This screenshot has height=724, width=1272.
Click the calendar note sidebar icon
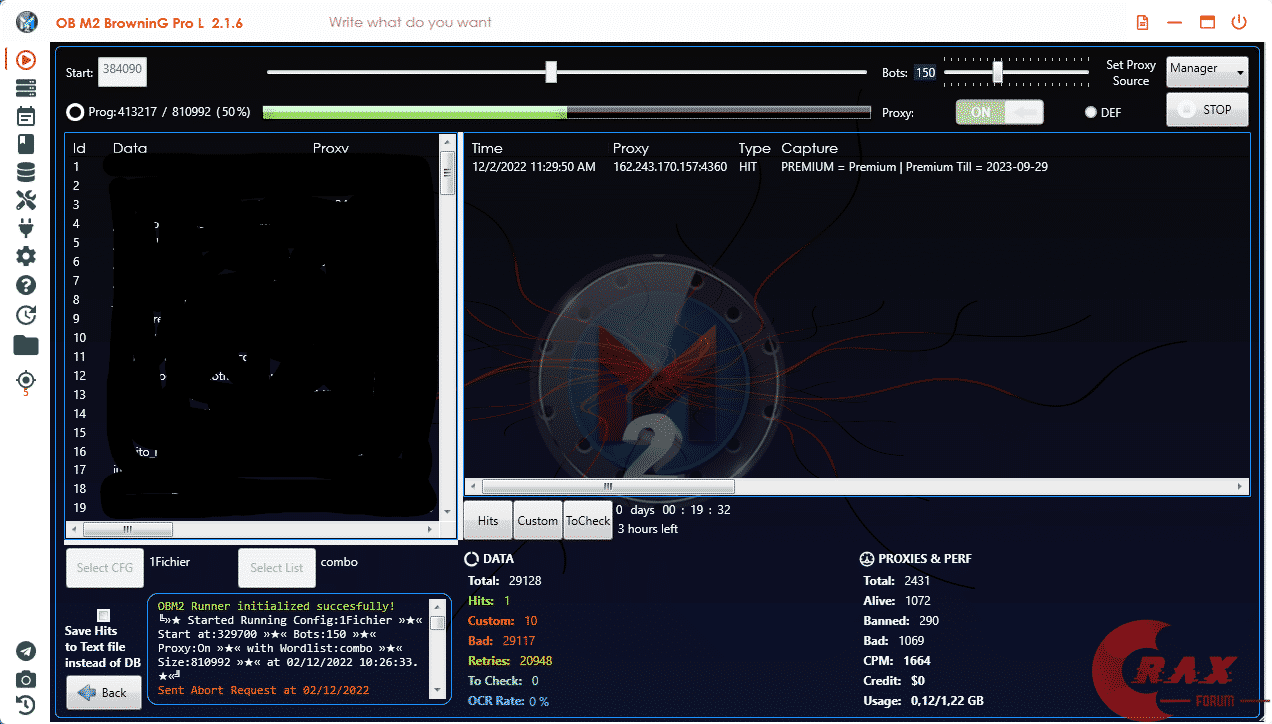(26, 116)
